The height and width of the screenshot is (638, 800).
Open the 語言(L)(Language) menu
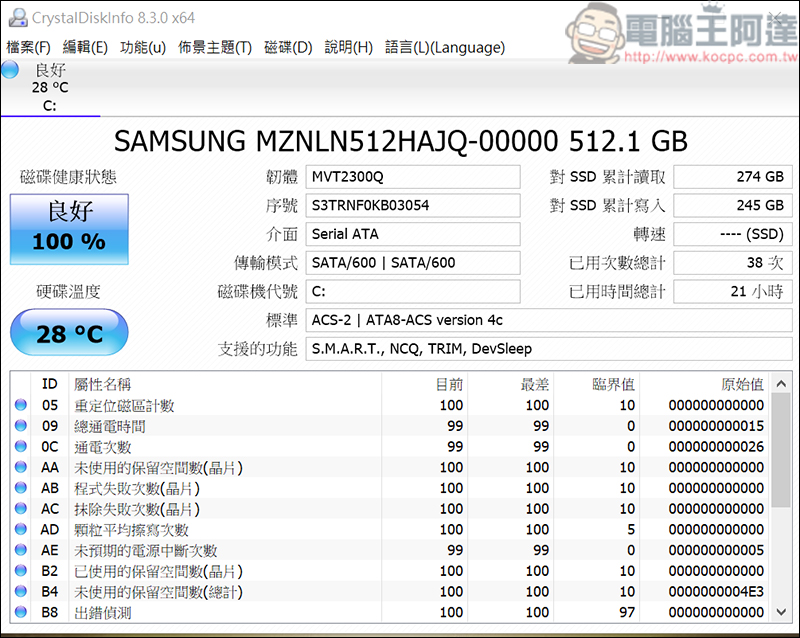coord(445,47)
